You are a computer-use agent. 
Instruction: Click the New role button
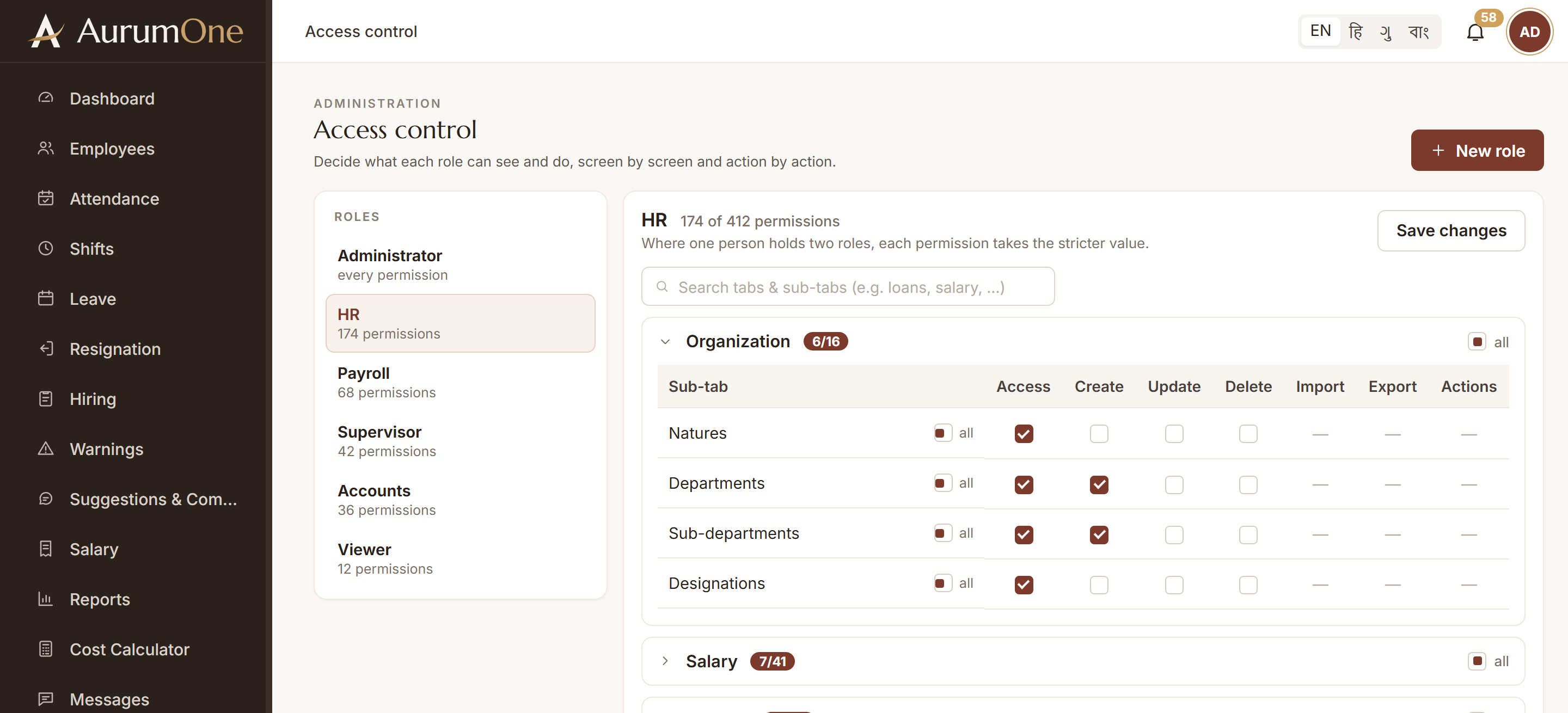pos(1477,150)
